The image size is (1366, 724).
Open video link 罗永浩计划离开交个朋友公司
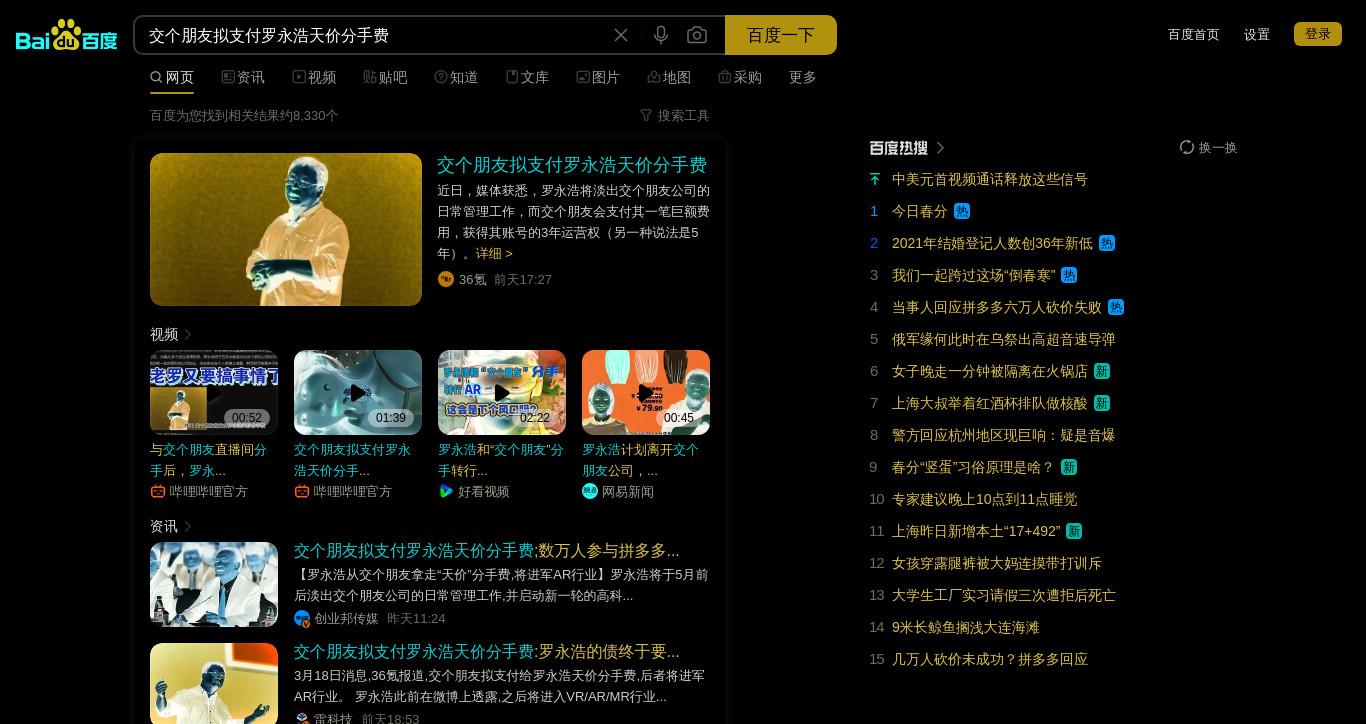(x=641, y=459)
